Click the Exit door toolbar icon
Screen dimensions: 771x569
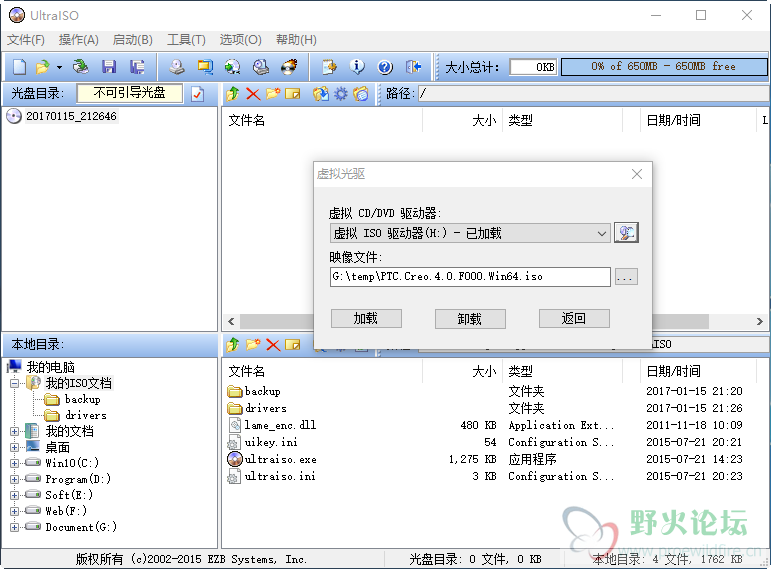point(414,66)
